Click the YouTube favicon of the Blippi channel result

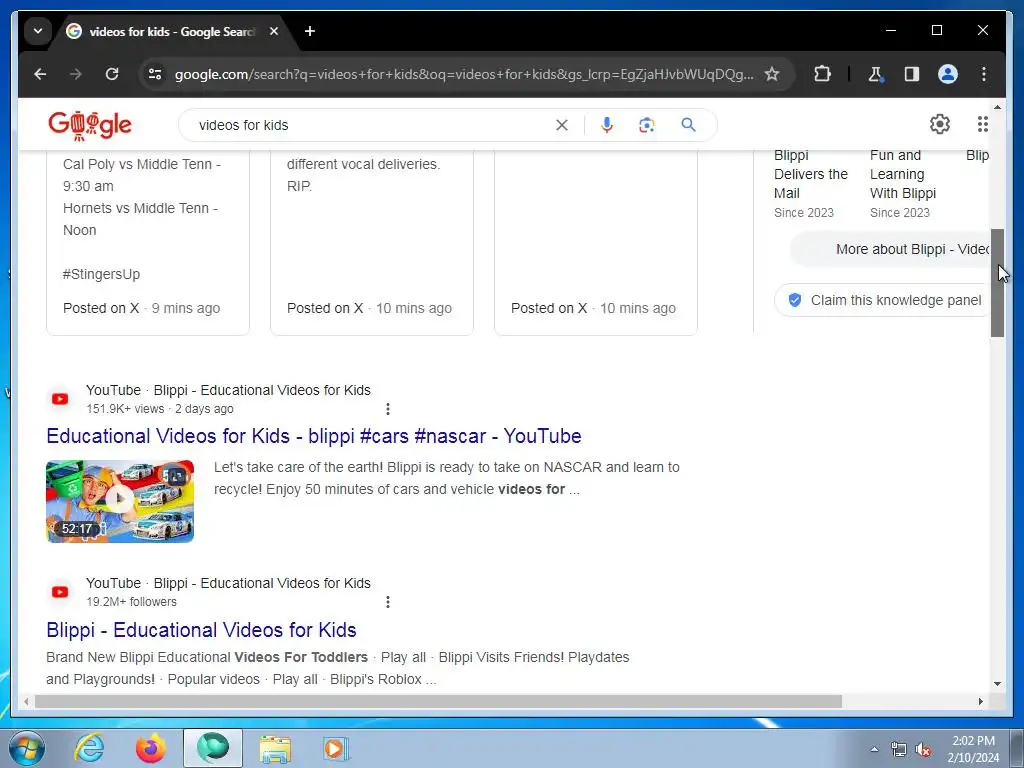click(x=60, y=592)
